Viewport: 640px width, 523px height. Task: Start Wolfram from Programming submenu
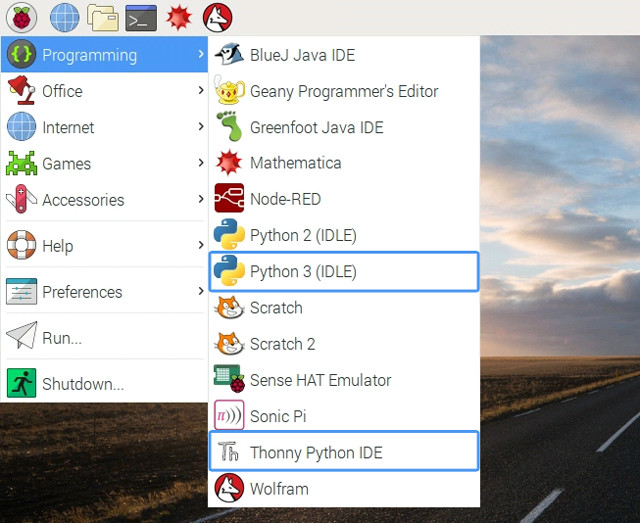[x=344, y=488]
